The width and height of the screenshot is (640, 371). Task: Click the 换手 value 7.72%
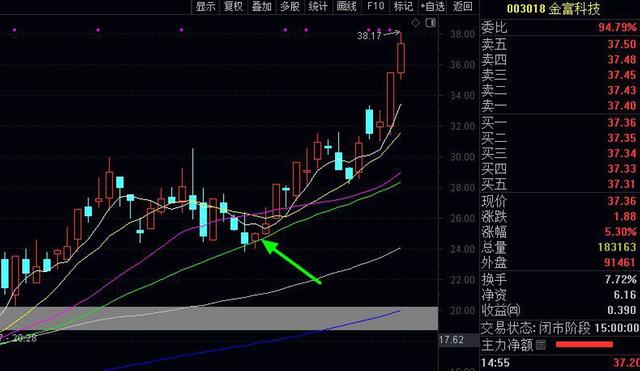pyautogui.click(x=620, y=280)
